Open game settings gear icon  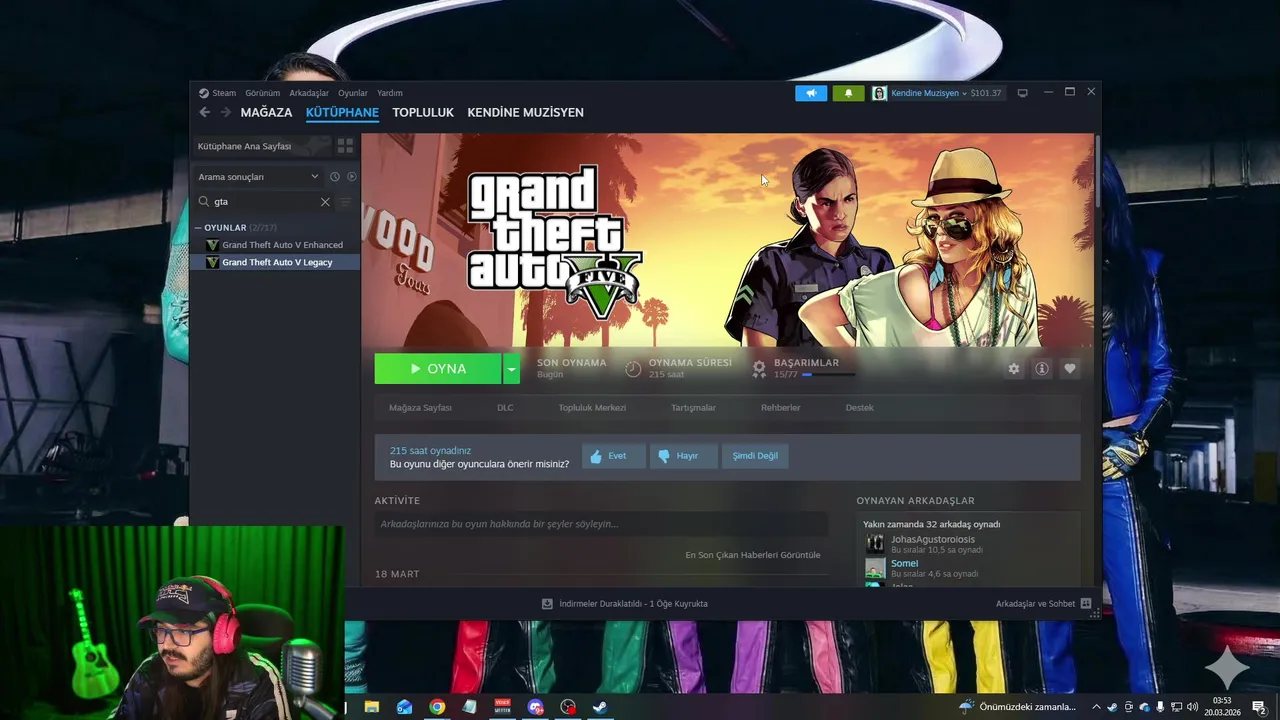coord(1014,369)
